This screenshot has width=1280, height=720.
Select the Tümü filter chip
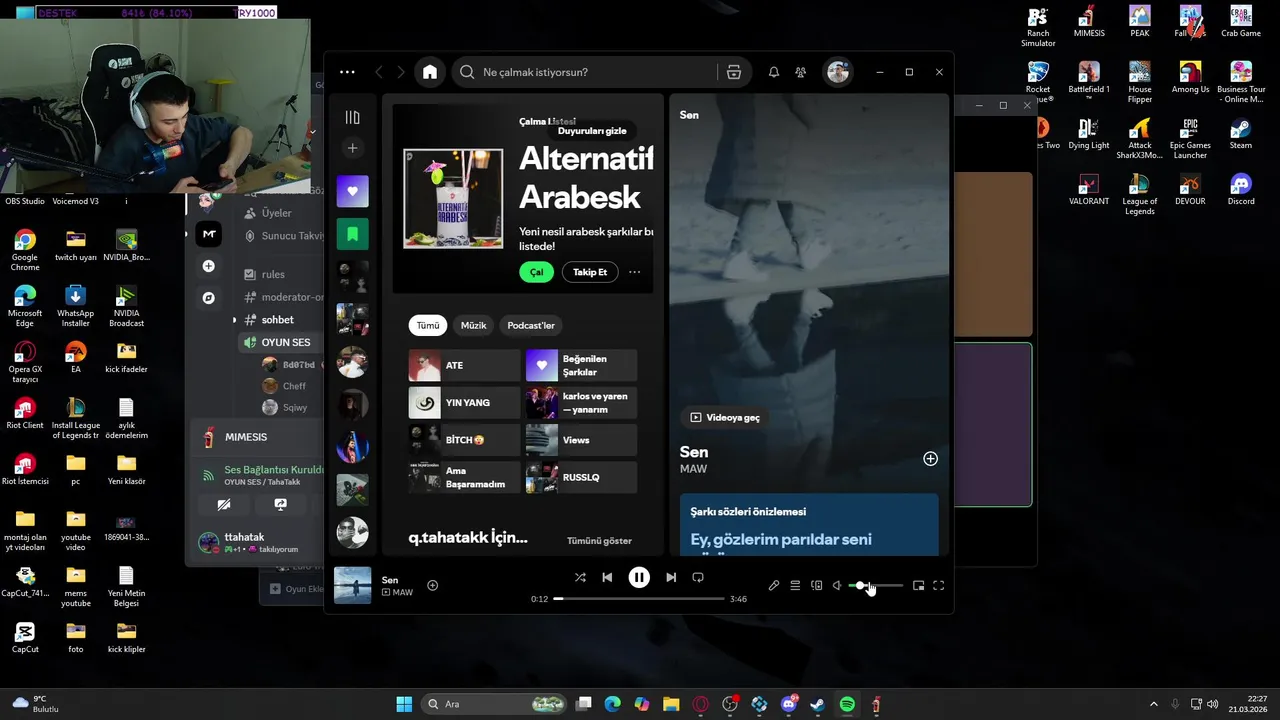coord(428,325)
